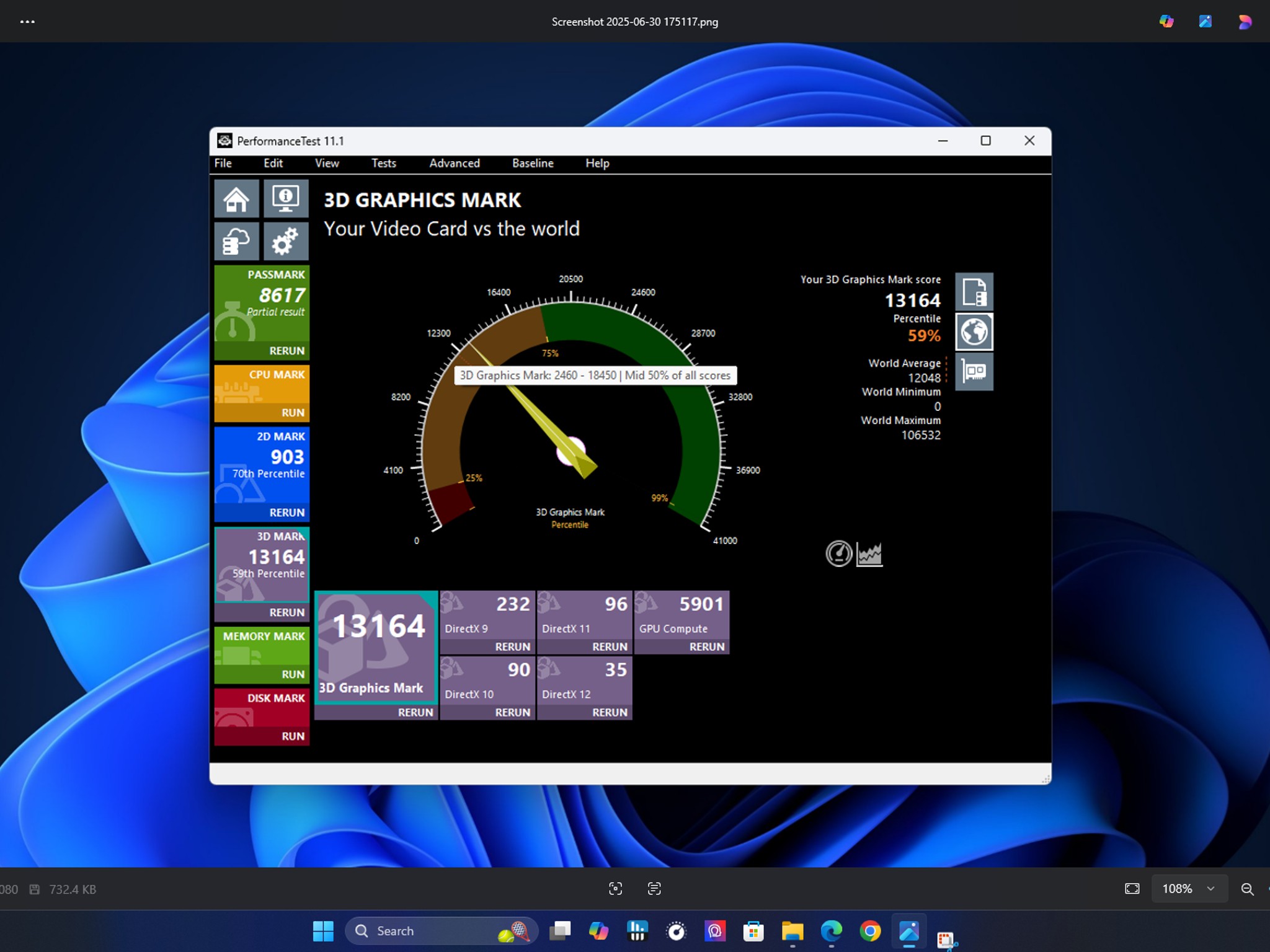Open the Advanced menu
The width and height of the screenshot is (1270, 952).
[455, 163]
